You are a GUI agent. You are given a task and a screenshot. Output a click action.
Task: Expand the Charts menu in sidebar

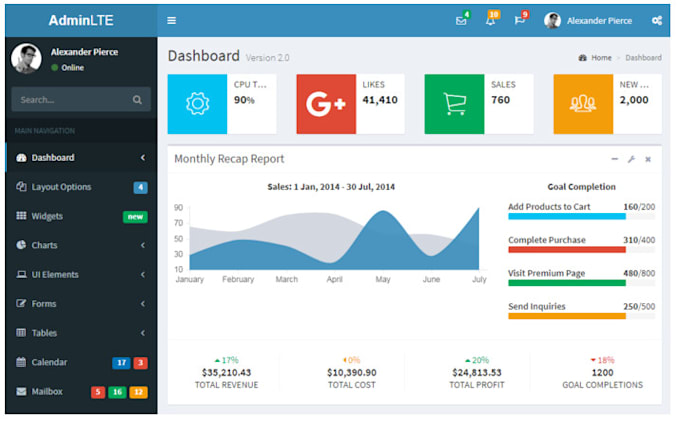[81, 245]
